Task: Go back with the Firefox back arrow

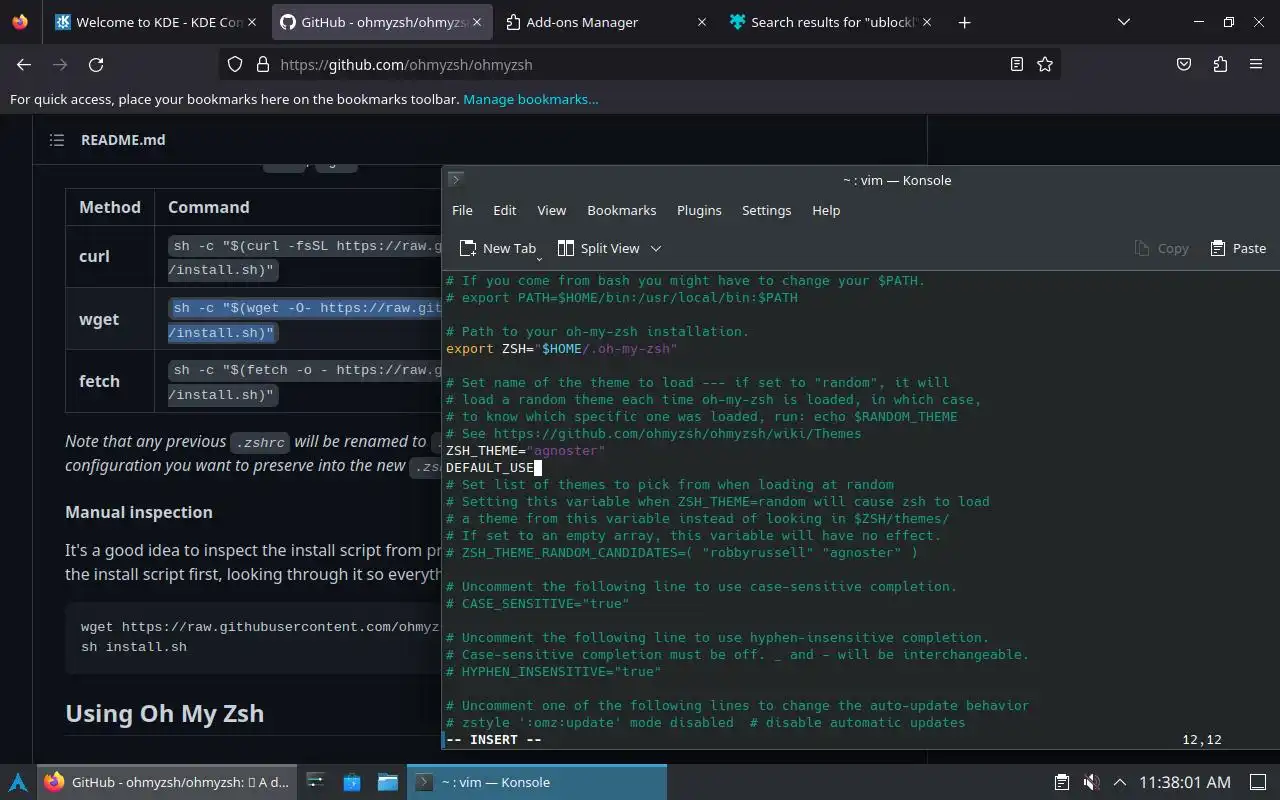Action: pos(24,64)
